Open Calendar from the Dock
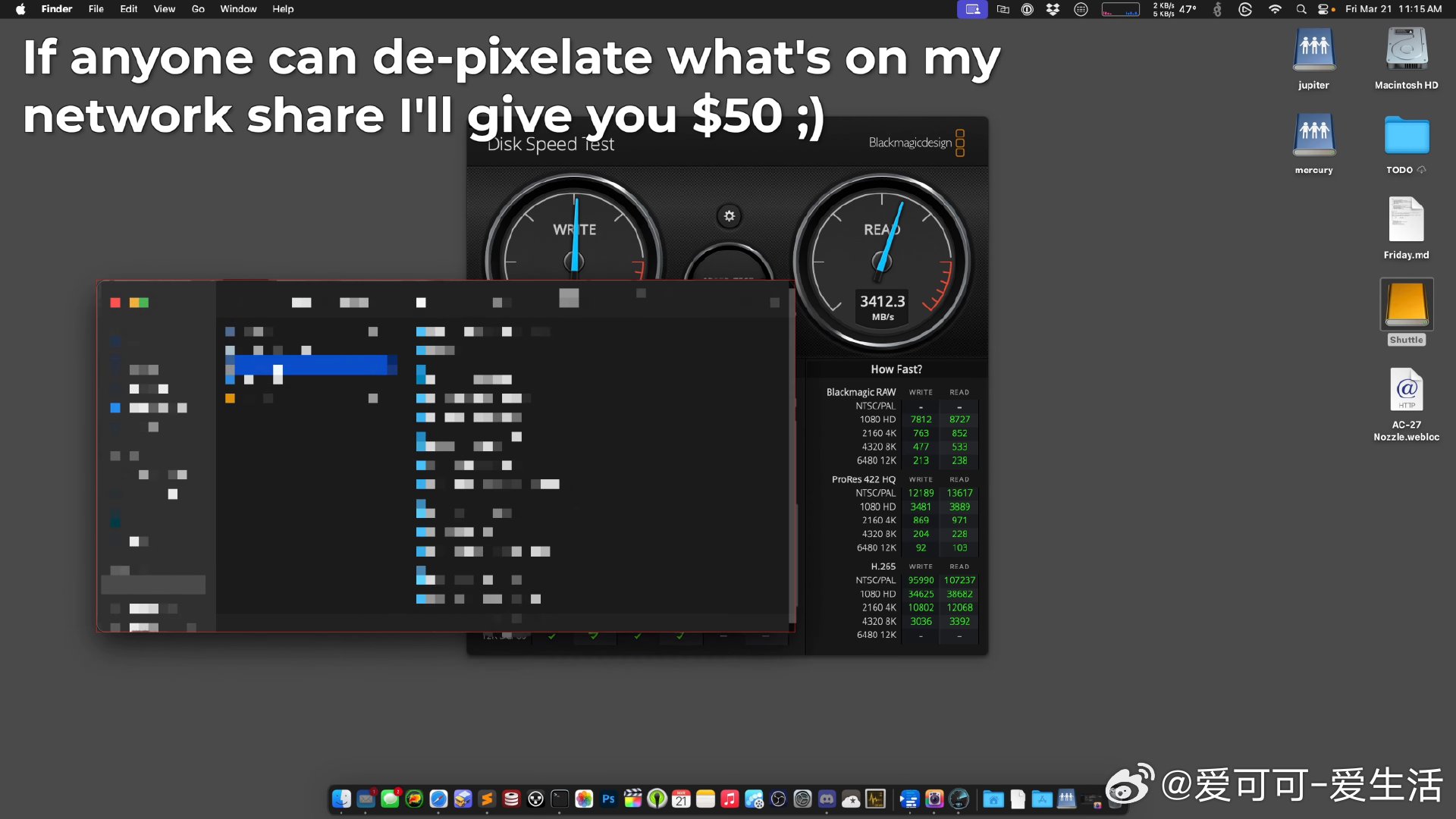This screenshot has height=819, width=1456. point(681,799)
